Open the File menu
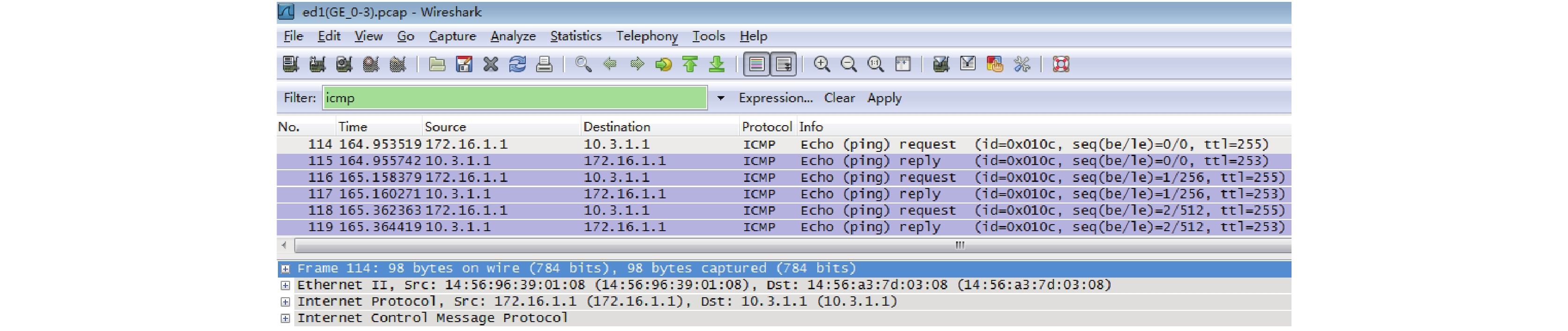Image resolution: width=1568 pixels, height=331 pixels. click(x=293, y=36)
